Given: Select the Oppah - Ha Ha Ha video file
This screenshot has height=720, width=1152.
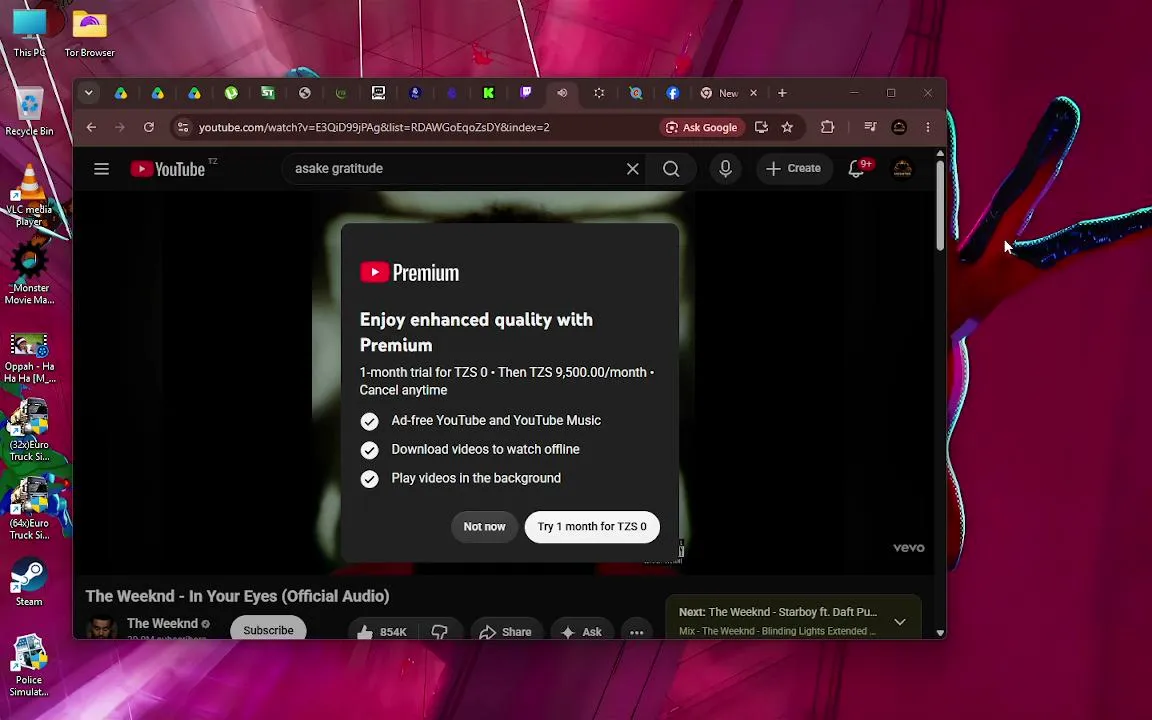Looking at the screenshot, I should (29, 358).
